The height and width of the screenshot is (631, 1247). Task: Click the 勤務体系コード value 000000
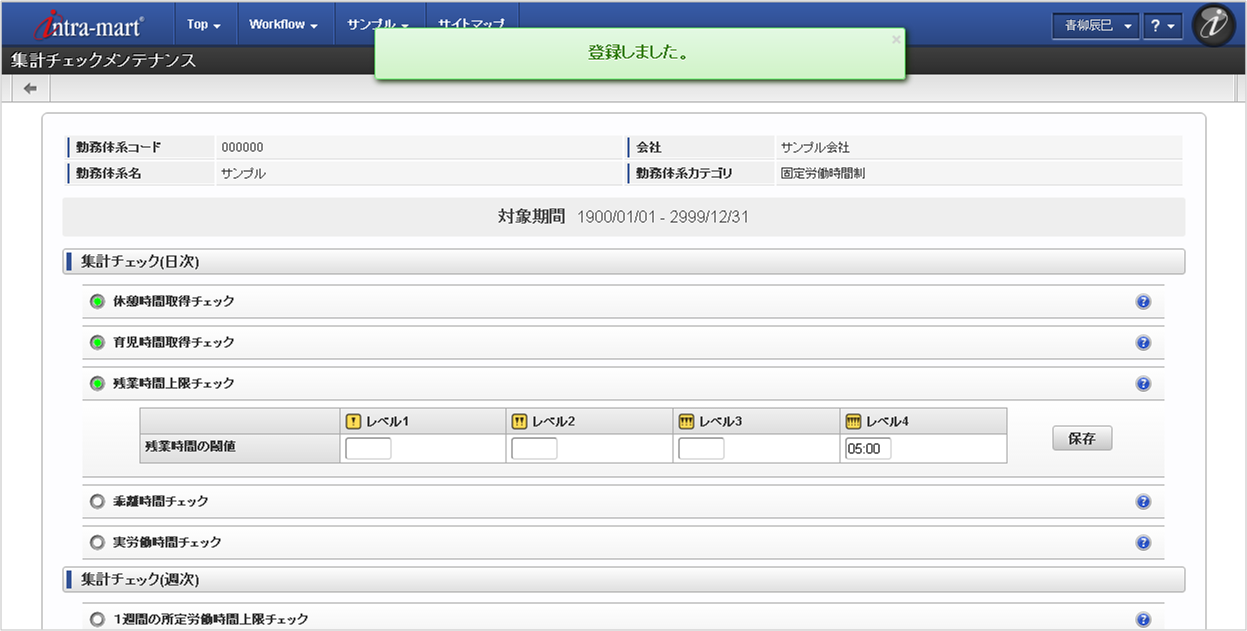243,148
